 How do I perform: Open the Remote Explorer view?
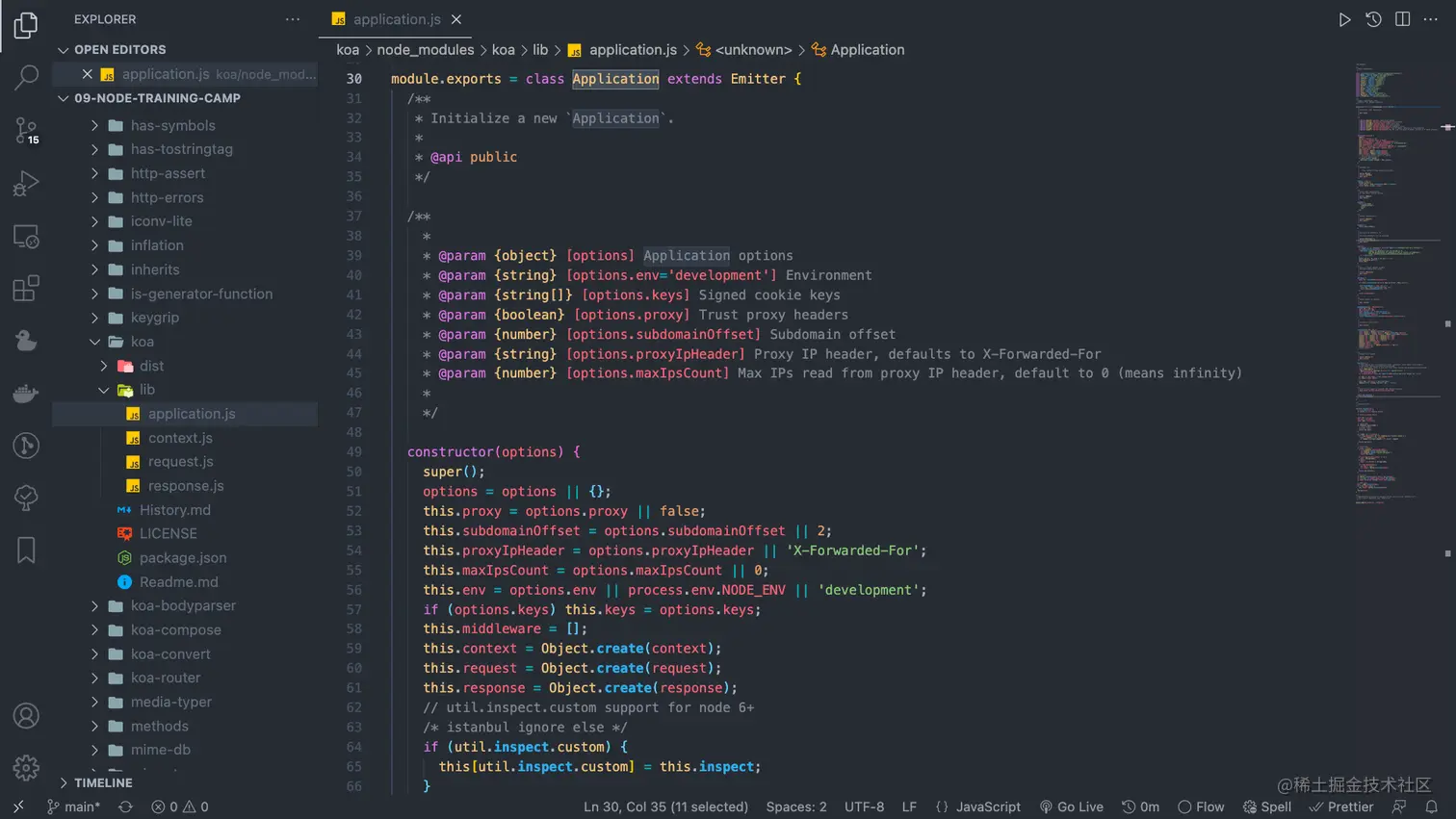pos(26,236)
